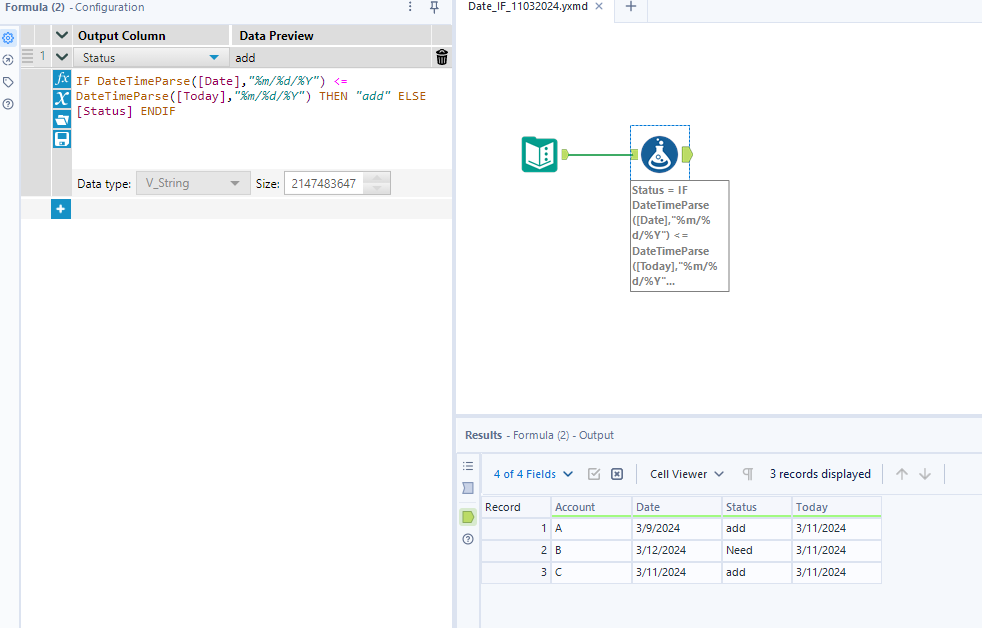Image resolution: width=982 pixels, height=628 pixels.
Task: Switch to the Date_IF_11032024.yxmd tab
Action: [528, 6]
